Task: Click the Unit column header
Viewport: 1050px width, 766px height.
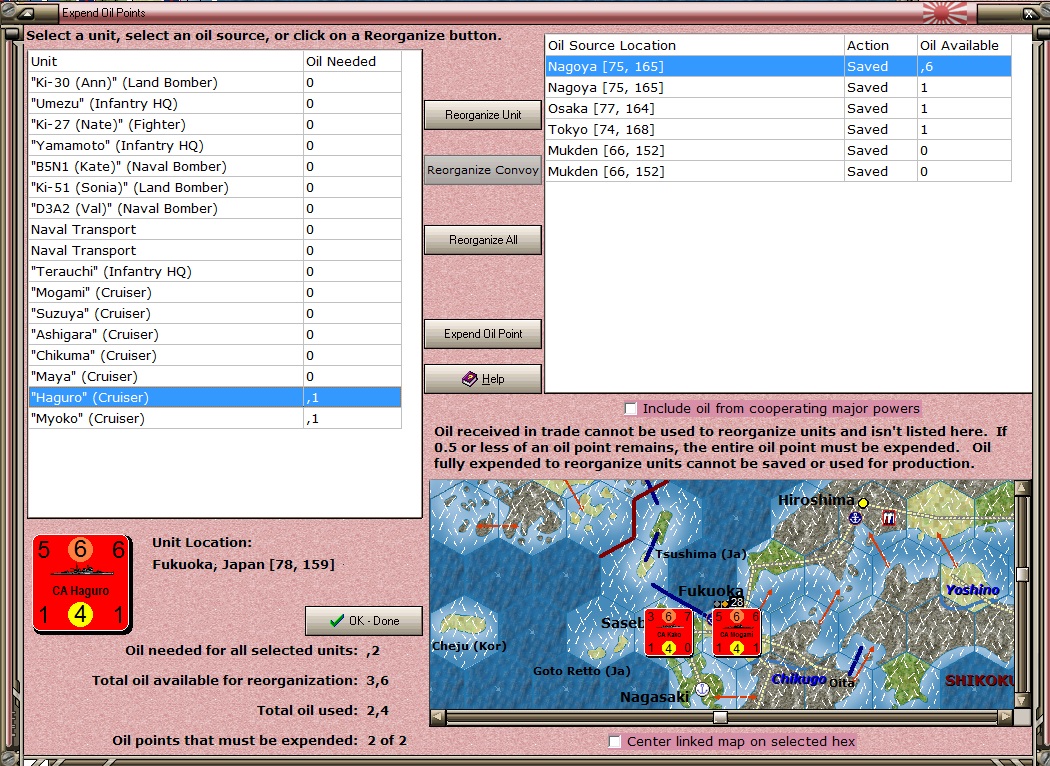Action: point(165,61)
